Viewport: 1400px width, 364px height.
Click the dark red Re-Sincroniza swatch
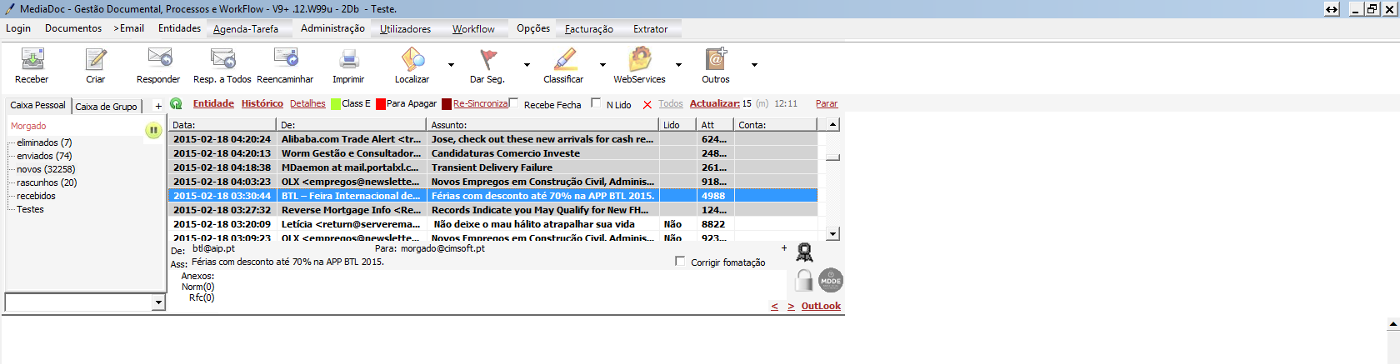pyautogui.click(x=447, y=103)
